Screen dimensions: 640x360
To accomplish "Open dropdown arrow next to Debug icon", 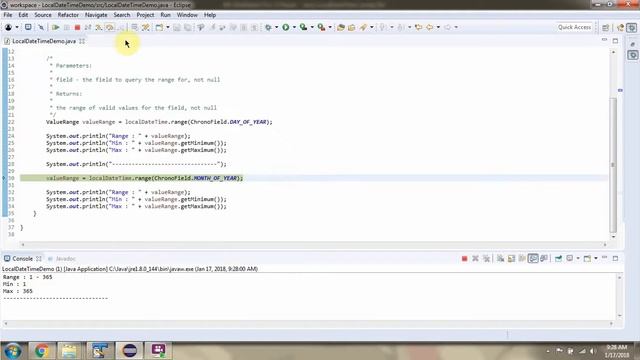I will pyautogui.click(x=276, y=27).
